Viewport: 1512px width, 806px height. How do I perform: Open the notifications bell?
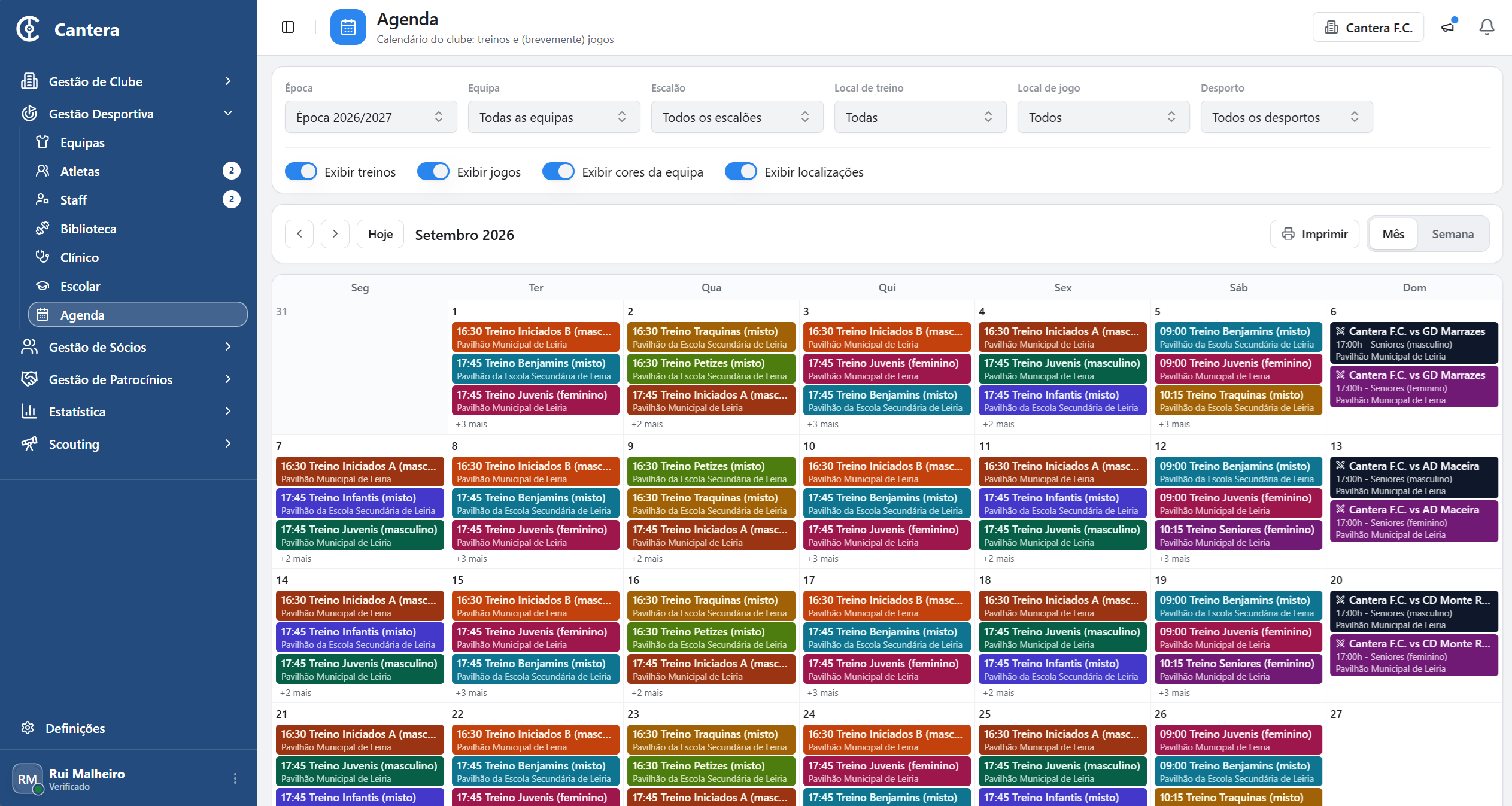click(1487, 27)
